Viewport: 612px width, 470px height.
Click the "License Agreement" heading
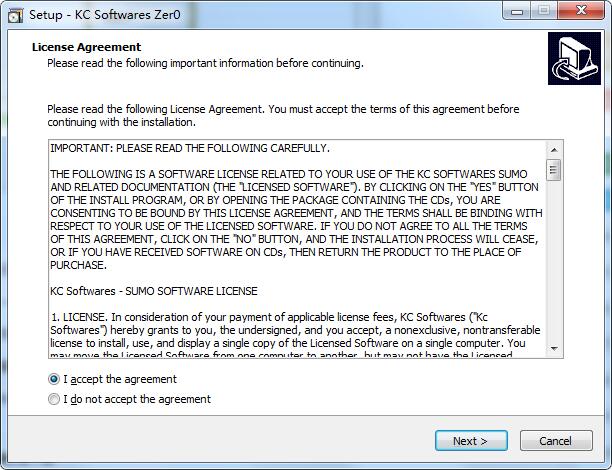click(86, 47)
